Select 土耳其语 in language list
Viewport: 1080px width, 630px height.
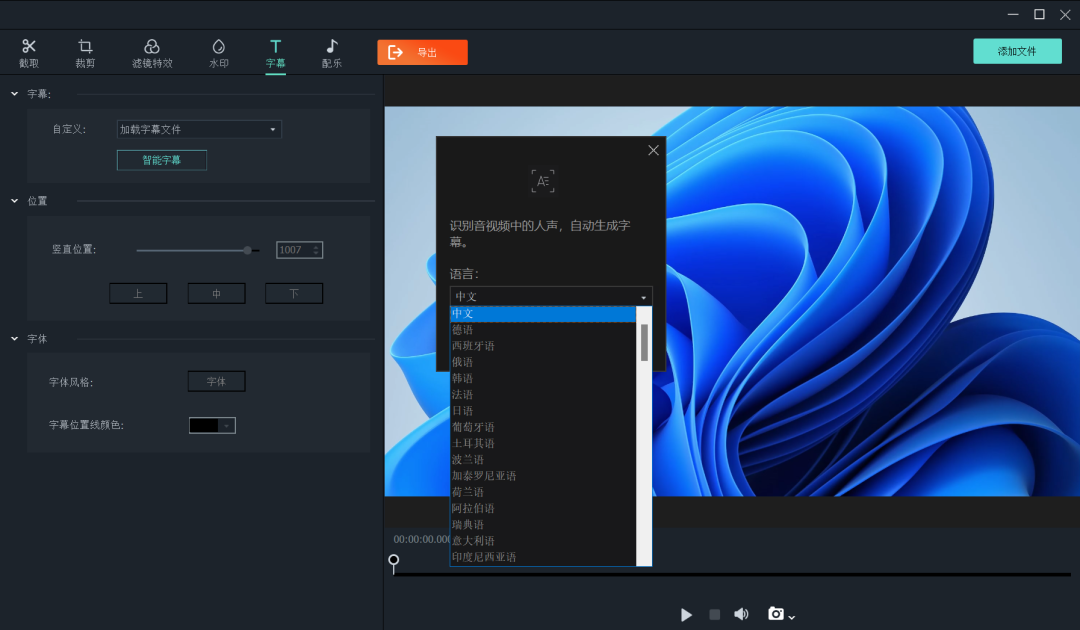tap(543, 443)
